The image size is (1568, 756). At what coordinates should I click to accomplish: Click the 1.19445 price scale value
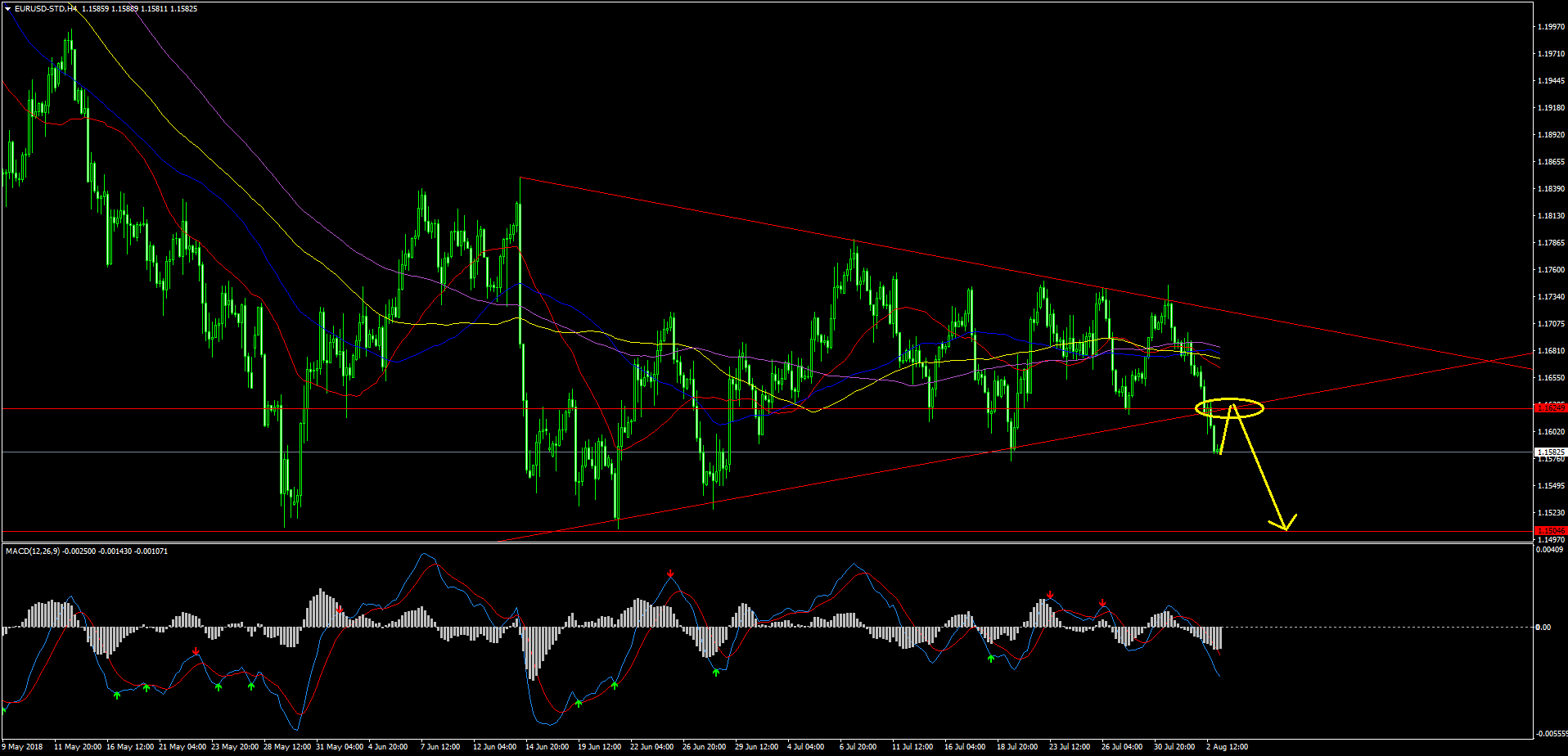click(1552, 81)
